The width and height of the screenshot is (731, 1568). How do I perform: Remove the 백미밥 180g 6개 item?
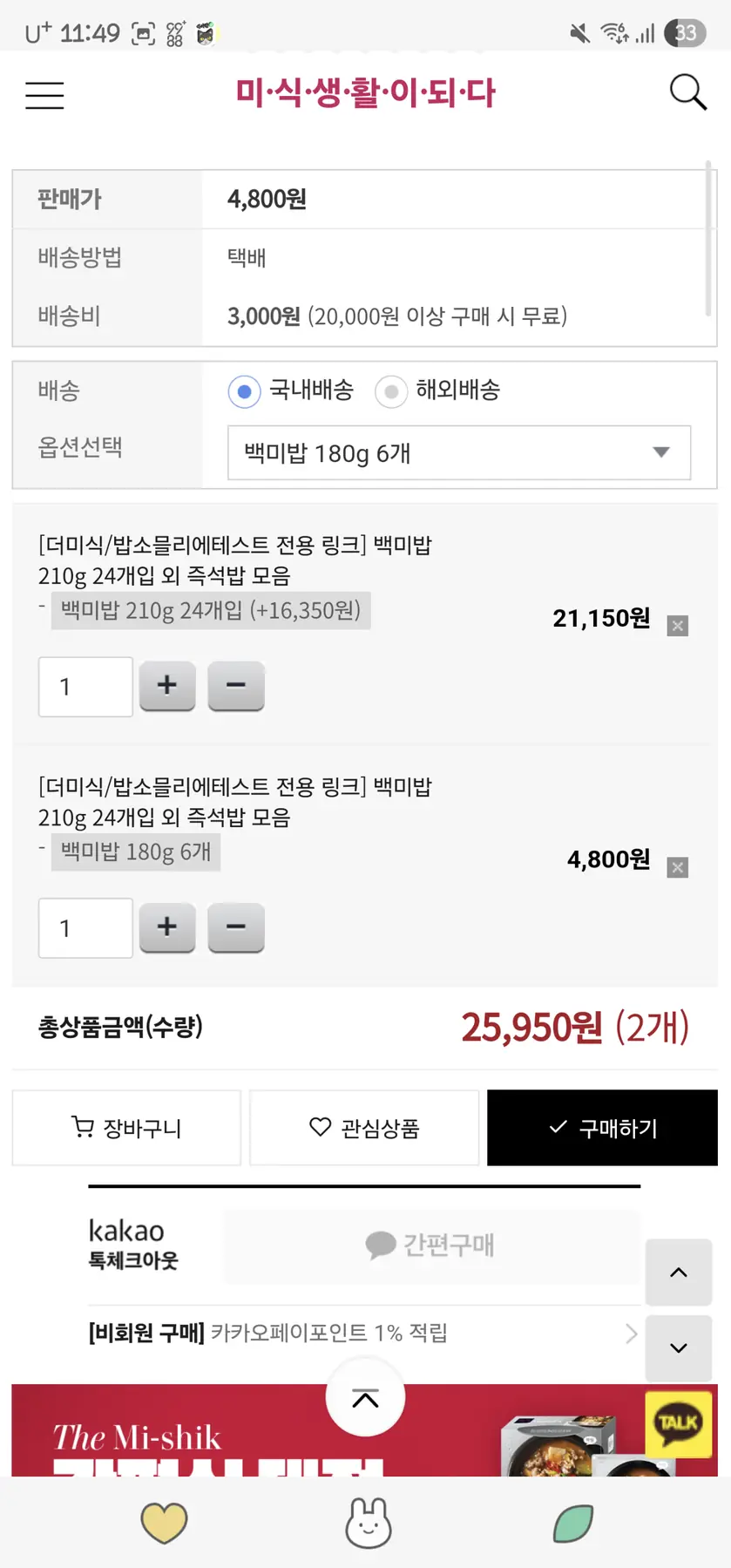678,867
